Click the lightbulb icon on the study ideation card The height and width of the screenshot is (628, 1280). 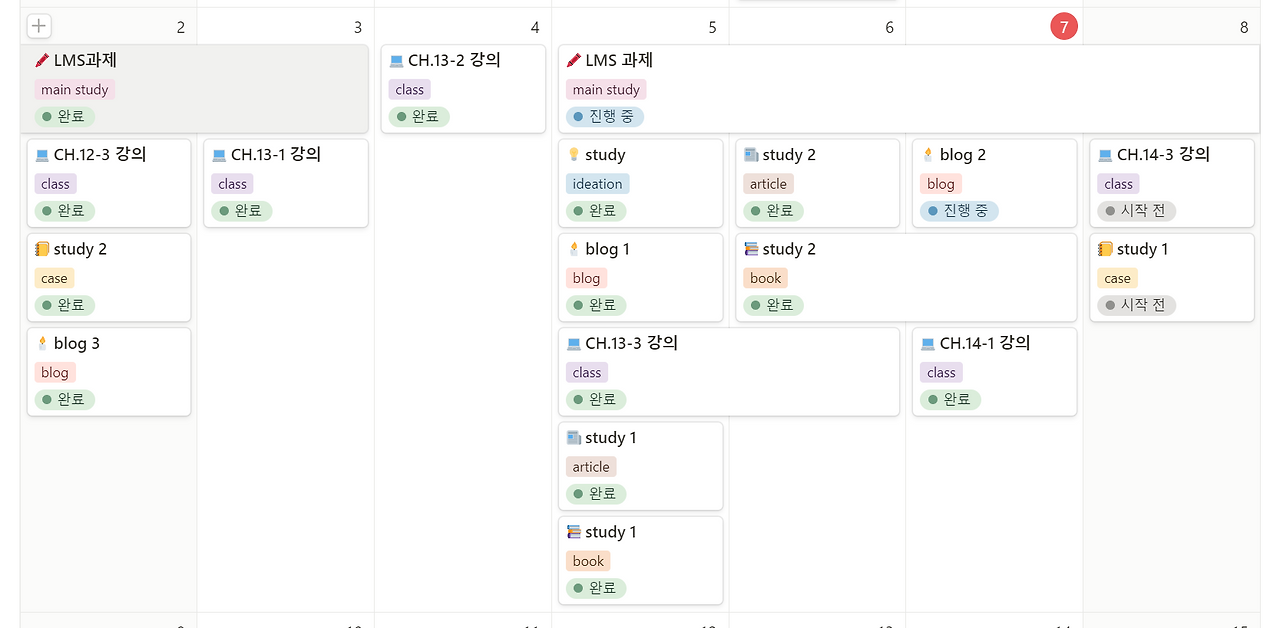(572, 155)
